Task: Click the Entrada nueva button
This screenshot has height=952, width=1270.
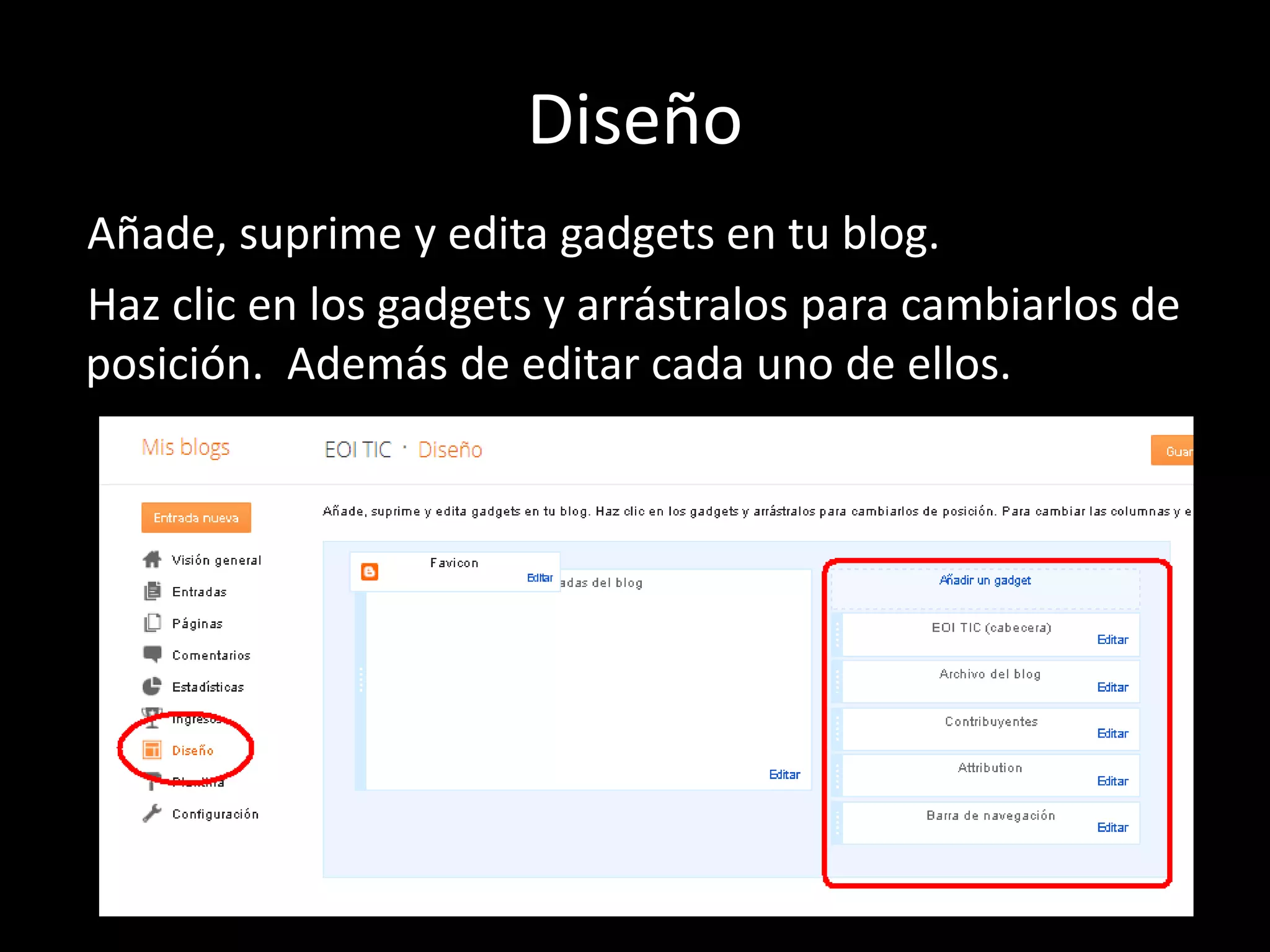Action: point(196,518)
